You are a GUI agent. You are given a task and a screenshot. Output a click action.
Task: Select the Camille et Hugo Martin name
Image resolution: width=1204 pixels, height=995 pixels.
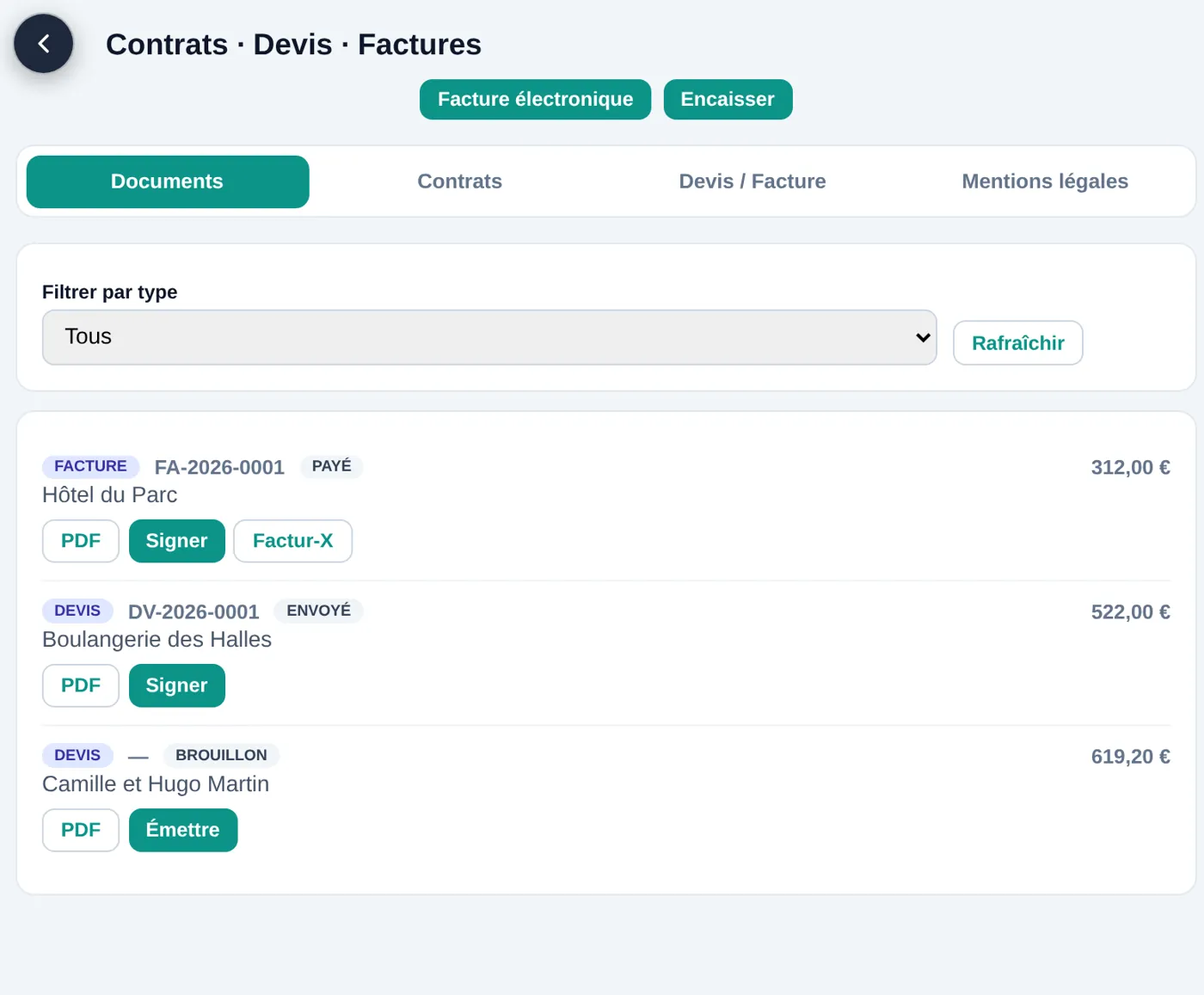click(x=156, y=784)
